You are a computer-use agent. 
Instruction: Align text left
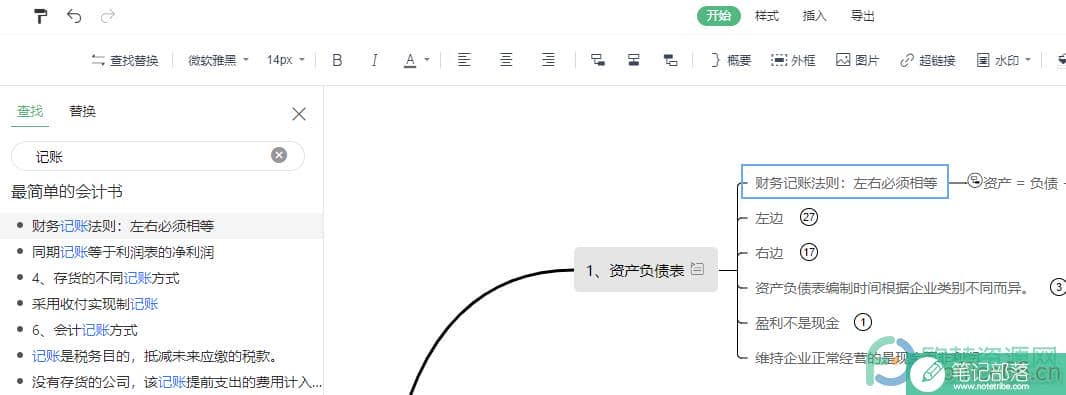point(464,60)
